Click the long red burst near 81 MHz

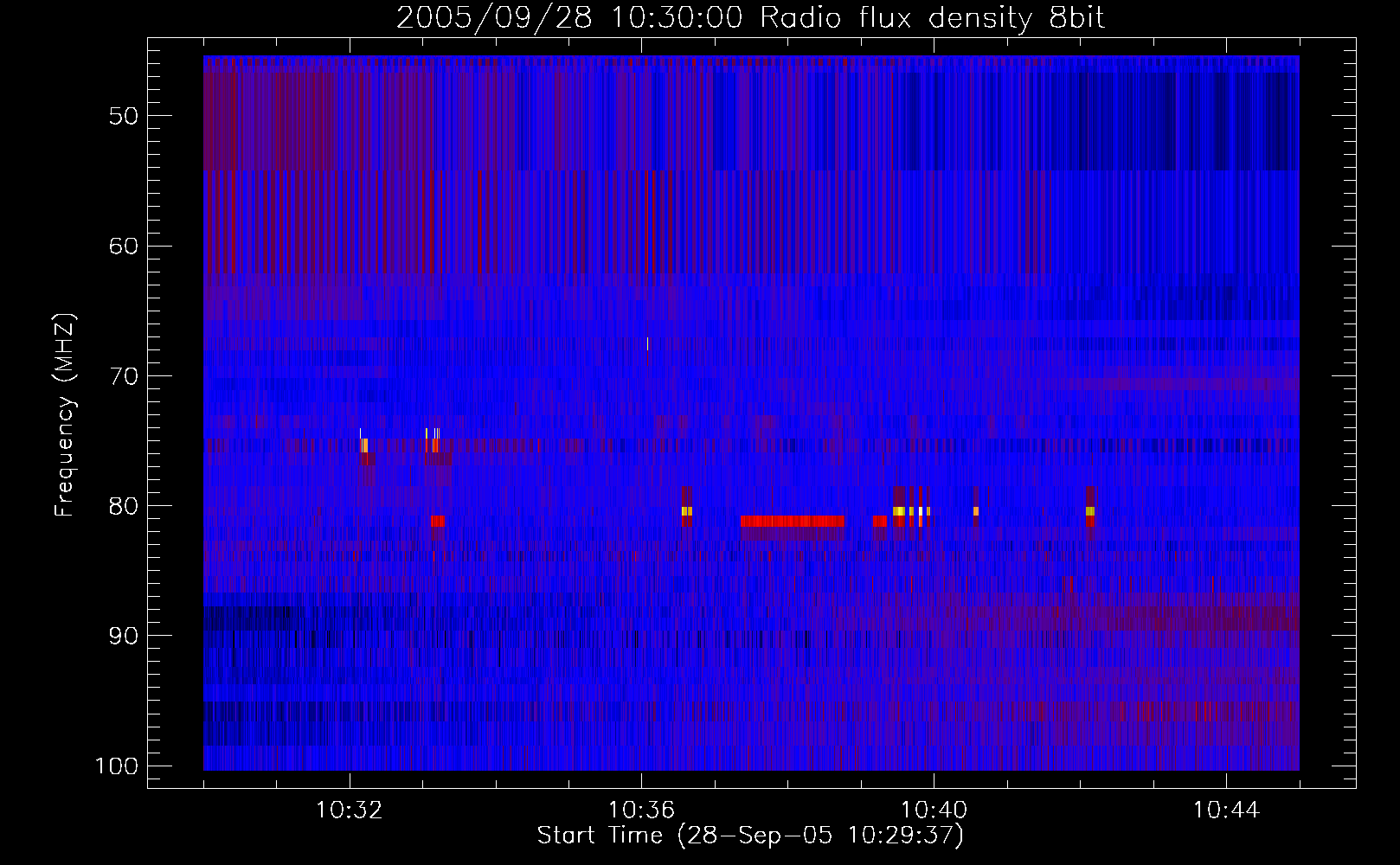(x=792, y=522)
